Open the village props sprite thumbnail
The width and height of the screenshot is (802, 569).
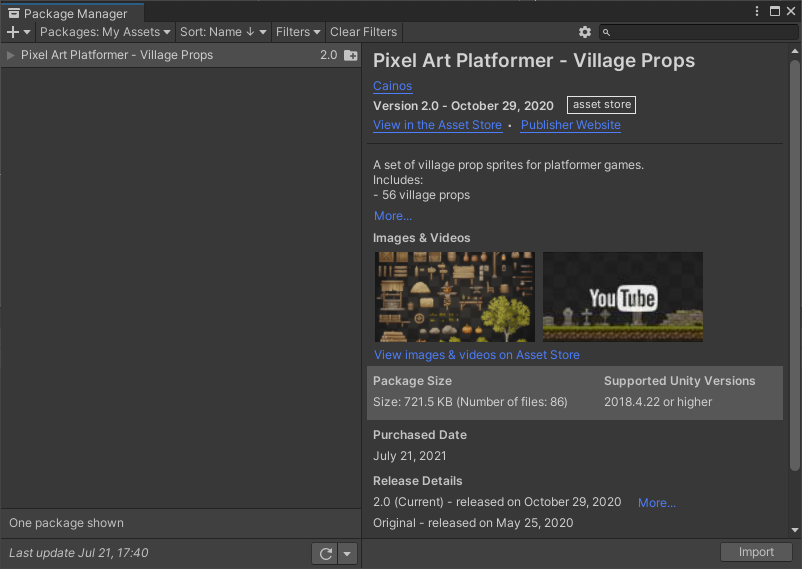(455, 297)
